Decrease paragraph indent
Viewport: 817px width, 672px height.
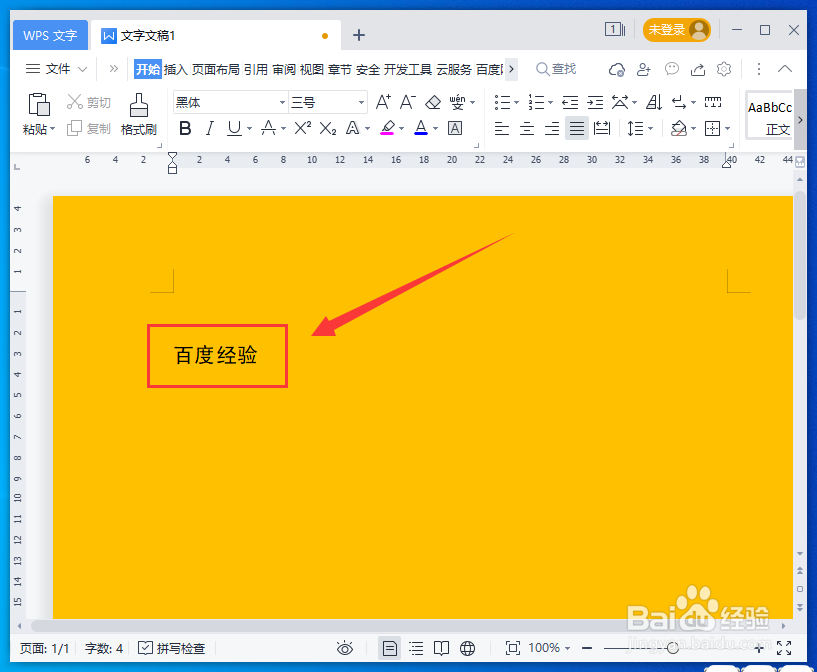click(x=570, y=103)
